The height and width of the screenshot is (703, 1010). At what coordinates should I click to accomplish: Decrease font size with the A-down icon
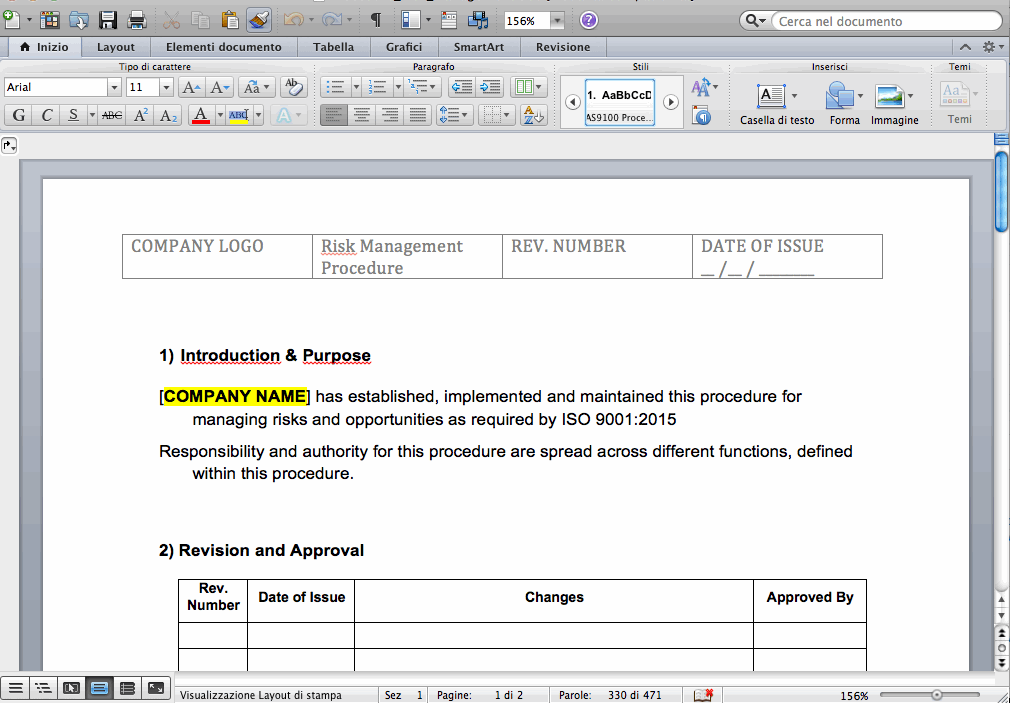point(220,87)
